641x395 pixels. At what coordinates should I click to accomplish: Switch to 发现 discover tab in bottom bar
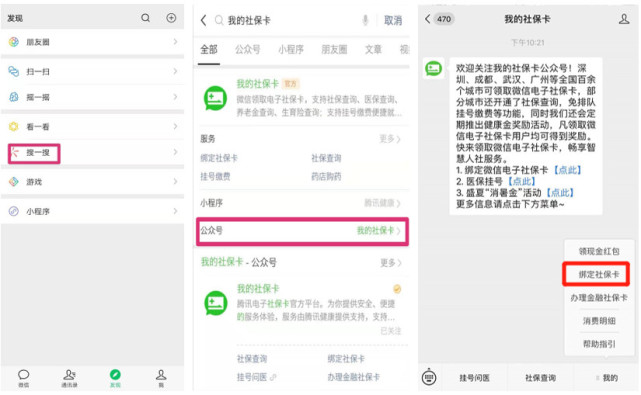[x=115, y=378]
